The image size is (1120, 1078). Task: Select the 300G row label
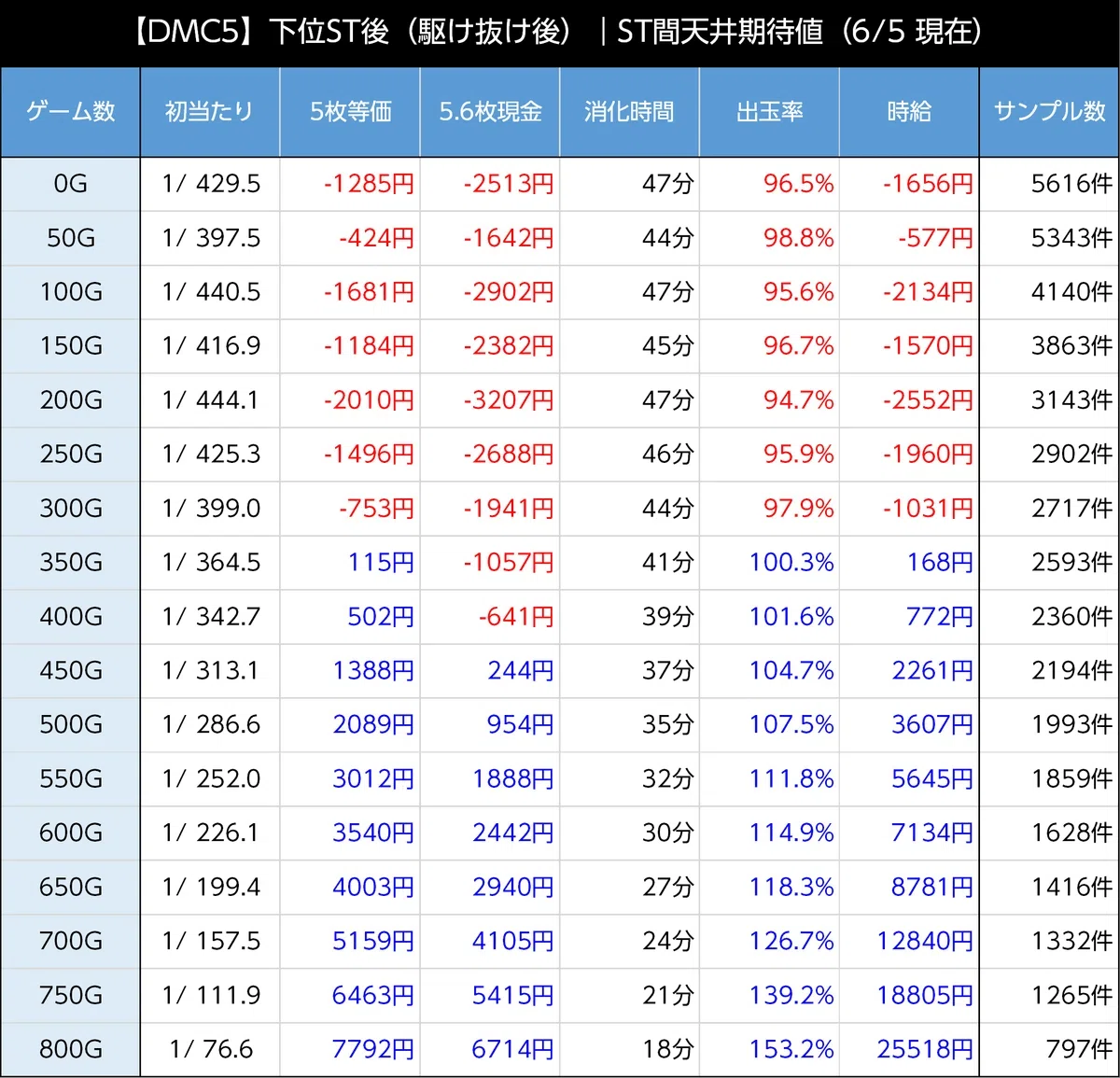(71, 509)
